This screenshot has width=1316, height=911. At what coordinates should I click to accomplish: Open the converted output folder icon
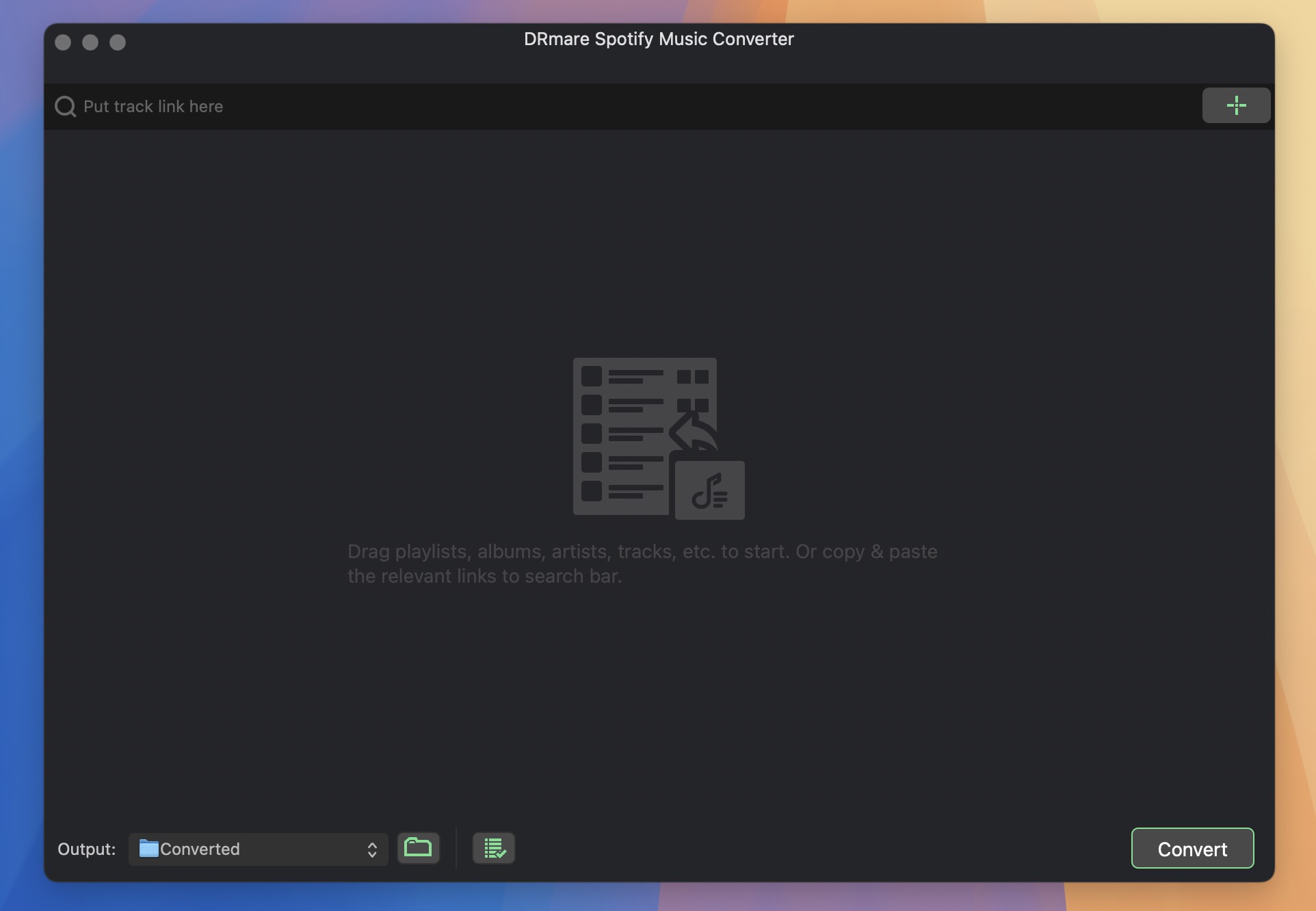418,848
